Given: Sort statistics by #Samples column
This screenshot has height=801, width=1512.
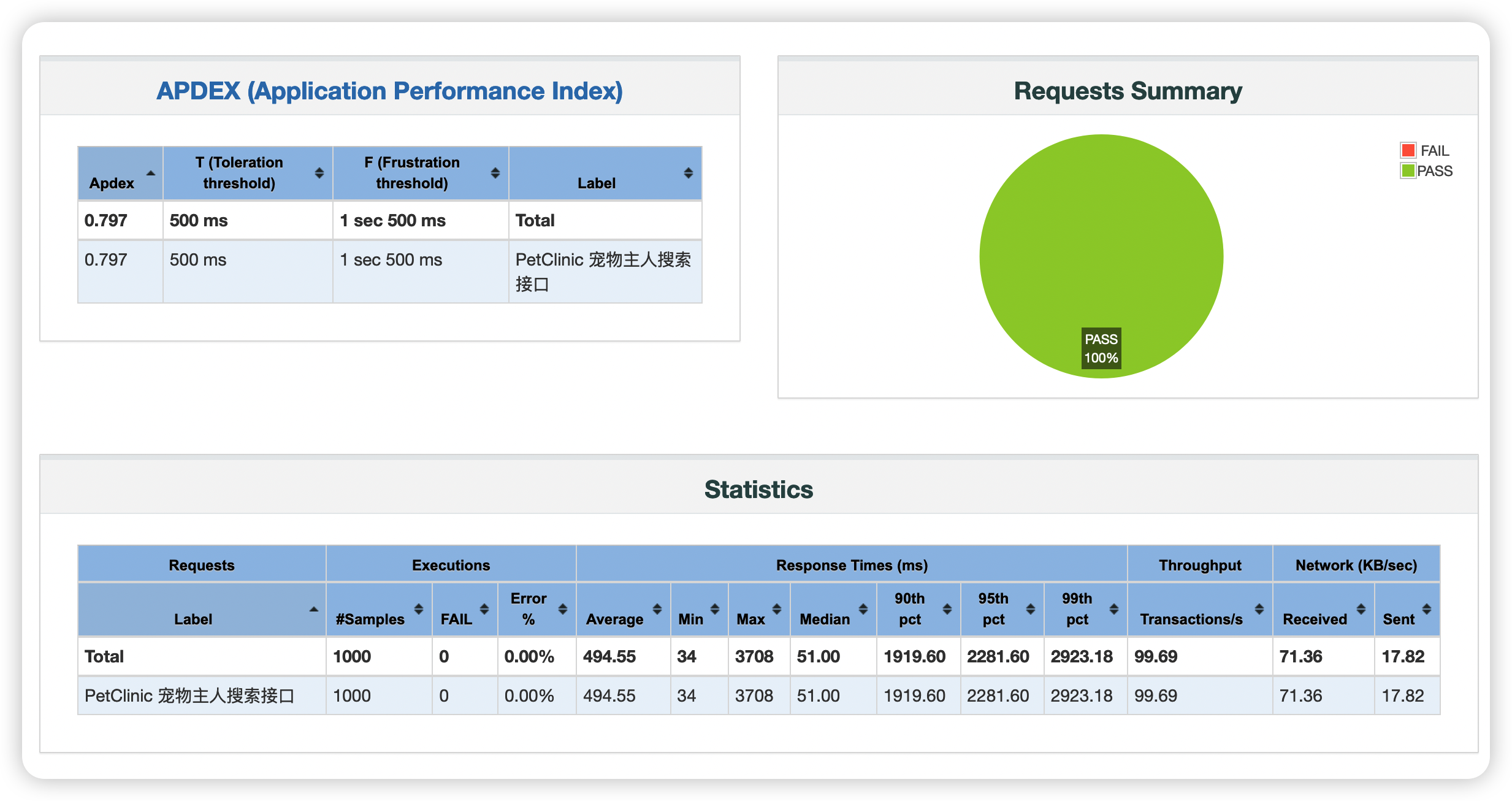Looking at the screenshot, I should 418,609.
